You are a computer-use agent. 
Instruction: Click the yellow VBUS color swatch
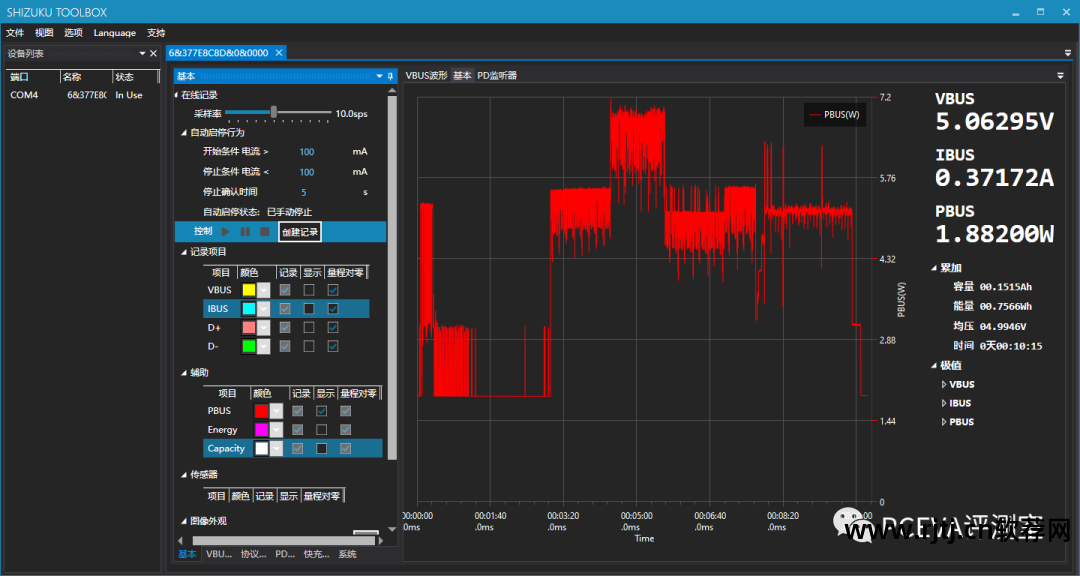(249, 290)
